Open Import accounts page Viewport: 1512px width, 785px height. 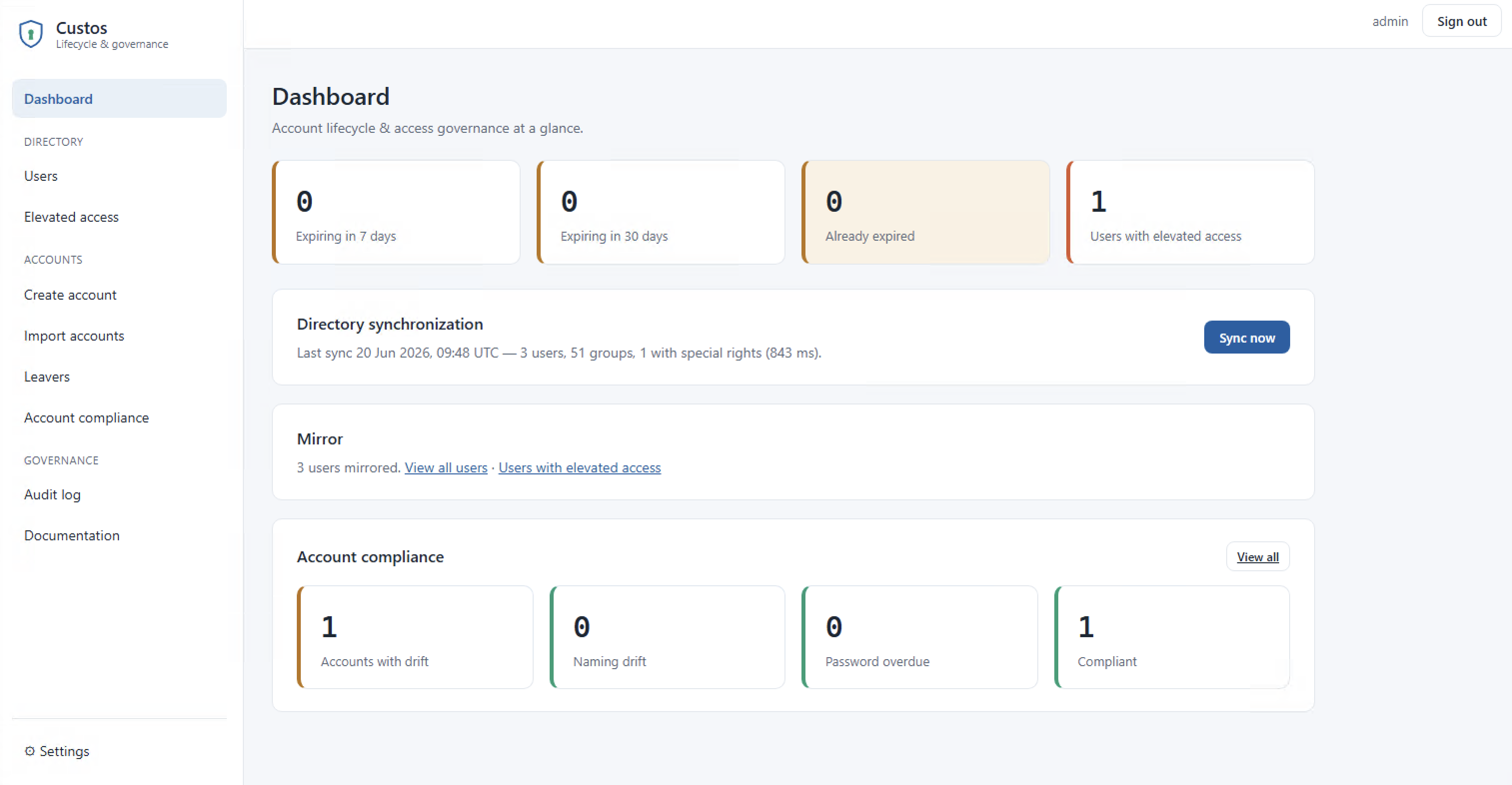[74, 336]
